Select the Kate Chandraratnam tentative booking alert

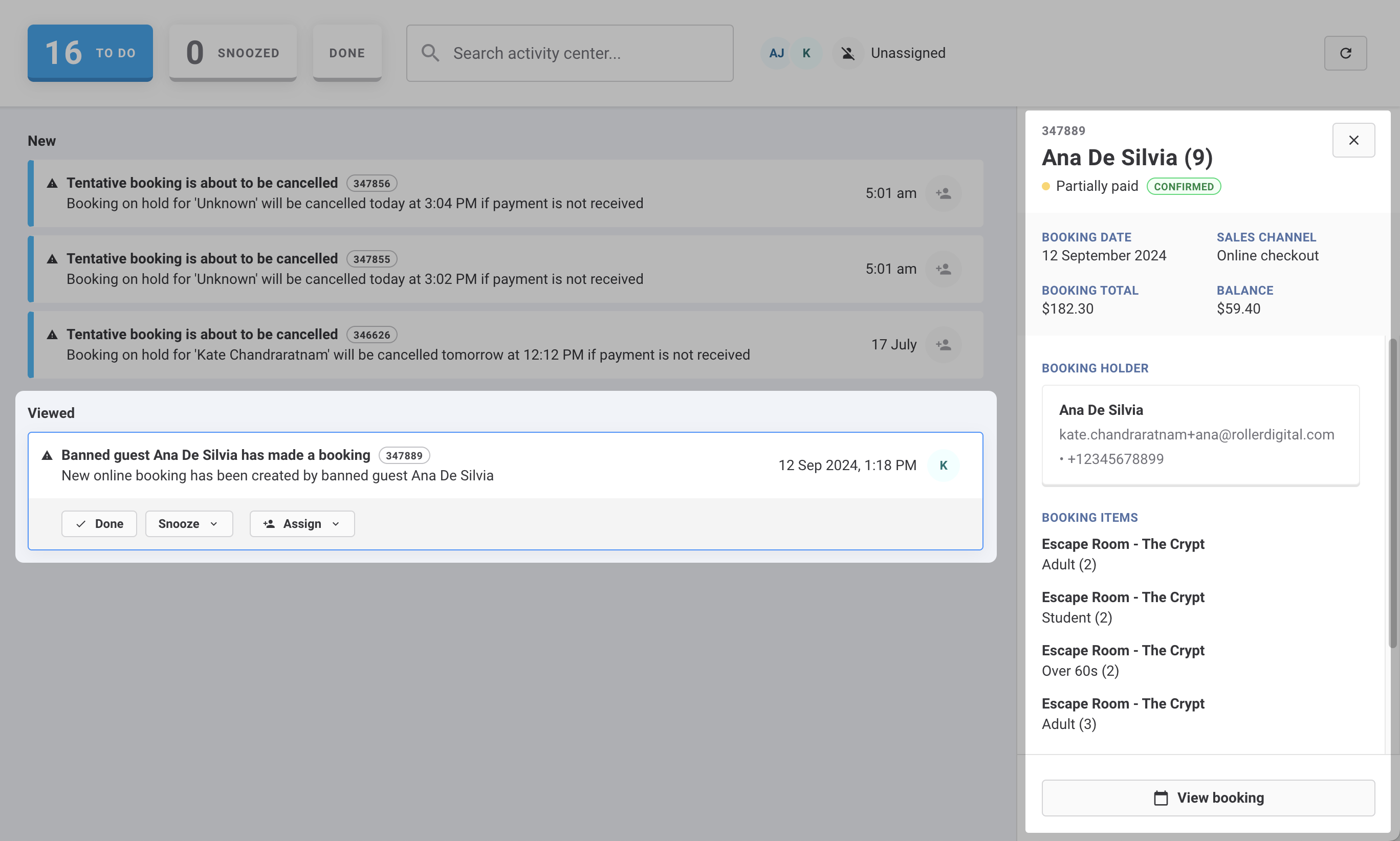pyautogui.click(x=506, y=345)
